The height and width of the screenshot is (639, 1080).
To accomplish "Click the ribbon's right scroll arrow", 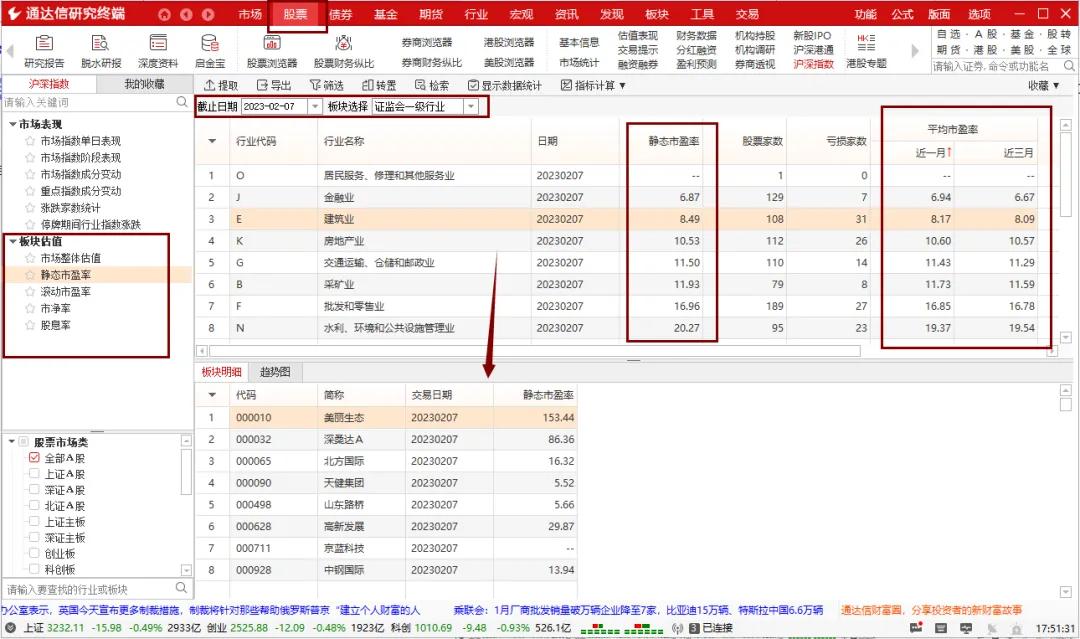I will 915,50.
